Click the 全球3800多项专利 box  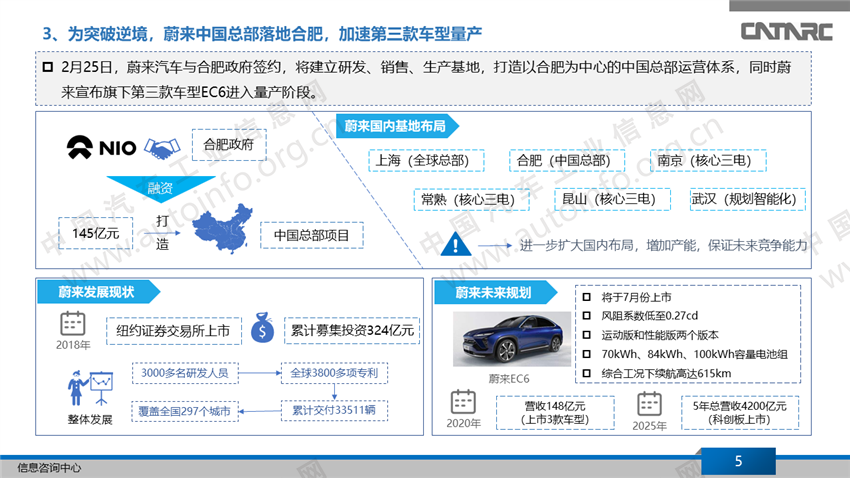click(x=334, y=373)
